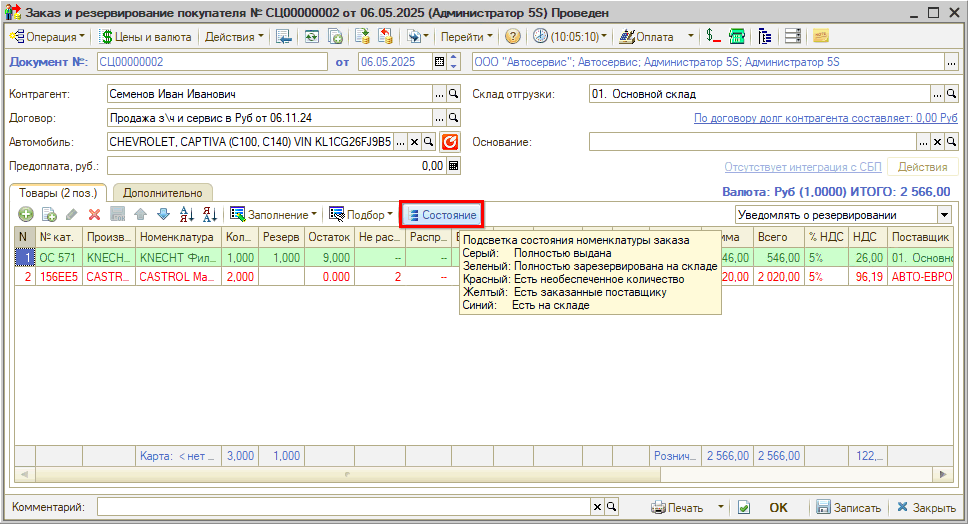Expand the Уведомлять о резервировании dropdown
This screenshot has height=524, width=968.
[x=943, y=215]
